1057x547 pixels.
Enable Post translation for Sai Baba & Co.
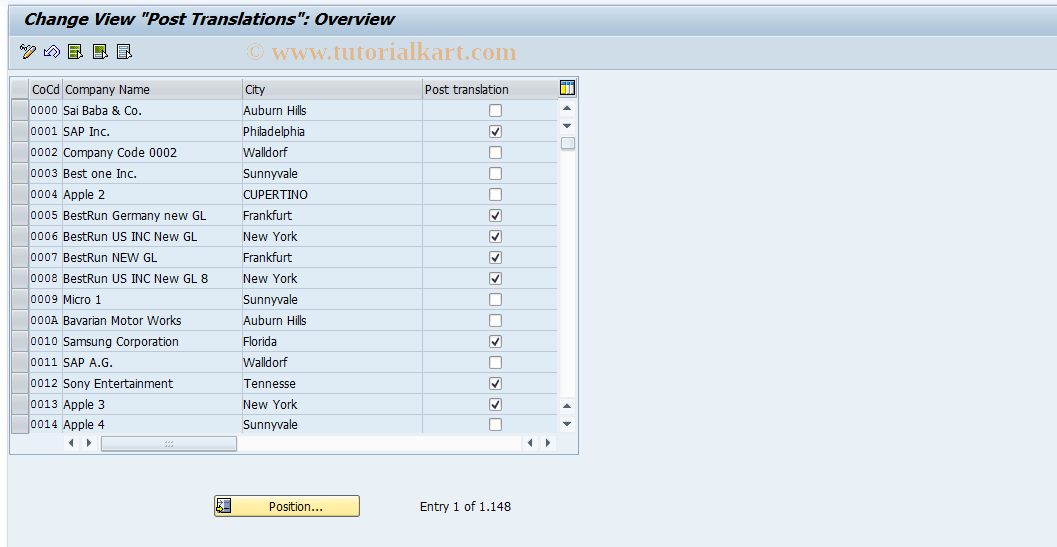(x=495, y=111)
